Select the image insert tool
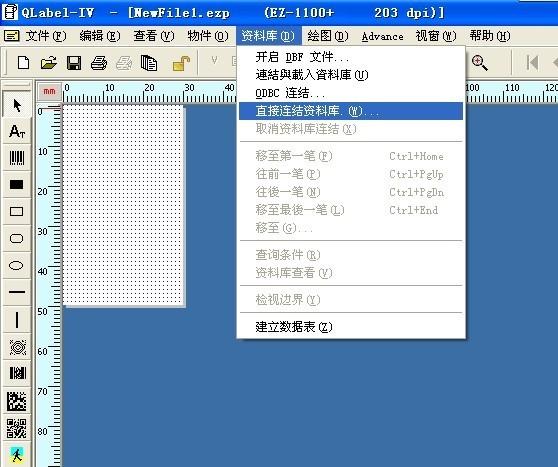Viewport: 558px width, 467px height. point(17,455)
